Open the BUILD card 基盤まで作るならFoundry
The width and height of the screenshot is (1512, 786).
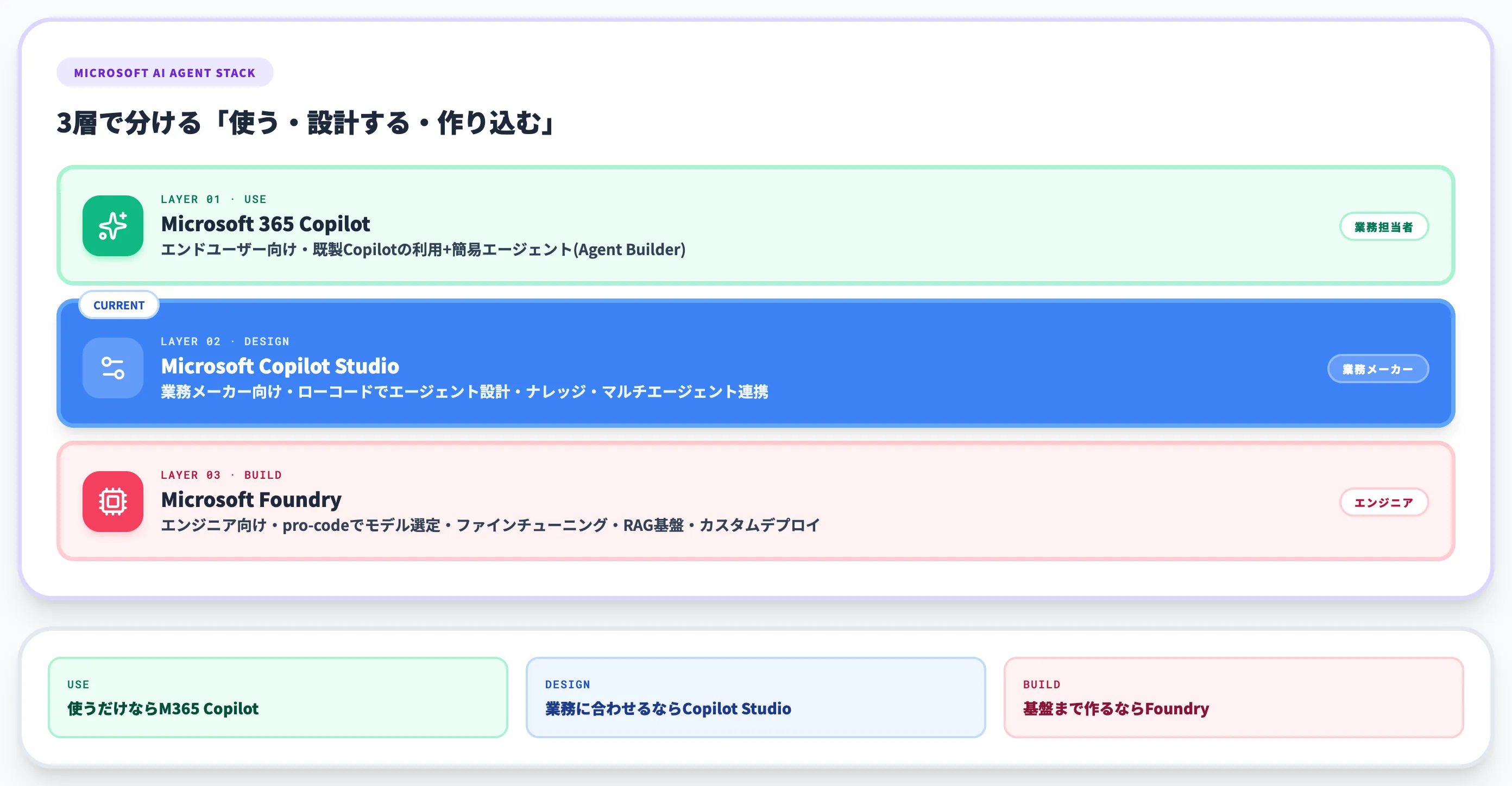tap(1234, 698)
